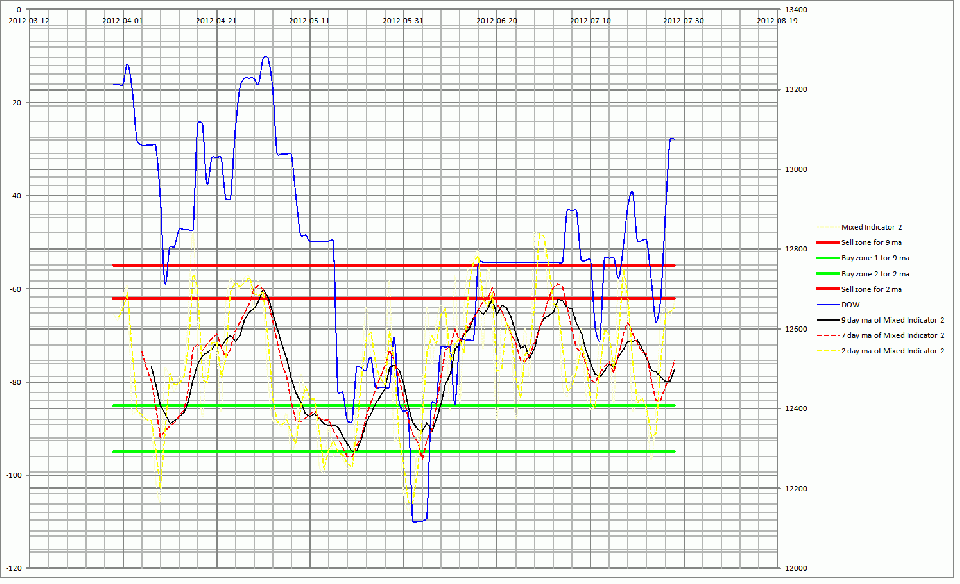
Task: Click the right axis value '13400'
Action: pyautogui.click(x=795, y=10)
